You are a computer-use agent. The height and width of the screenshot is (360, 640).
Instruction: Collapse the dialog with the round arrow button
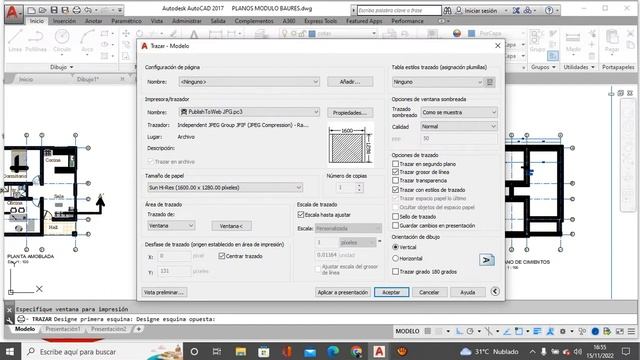tap(495, 291)
